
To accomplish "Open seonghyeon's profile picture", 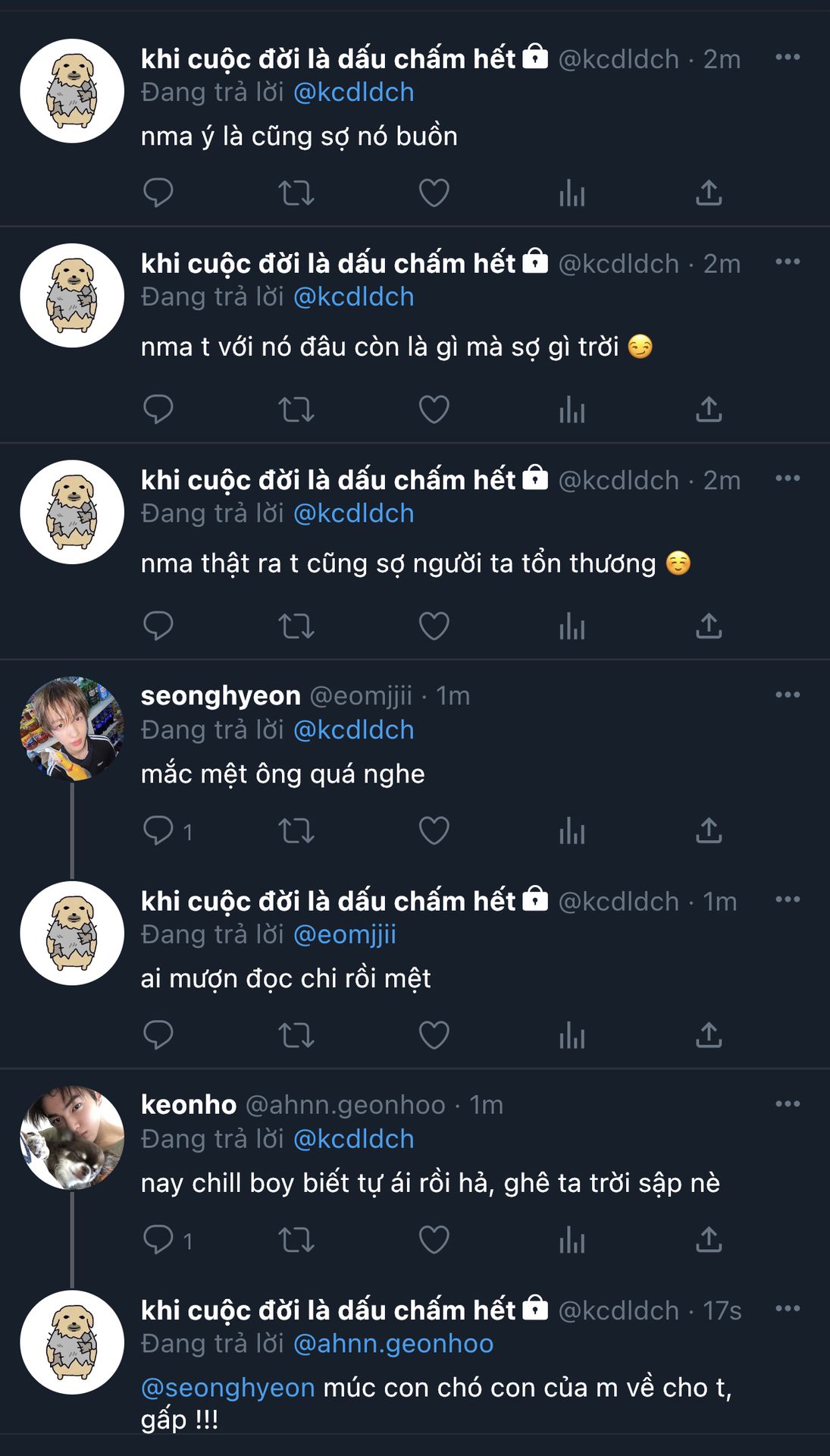I will click(x=72, y=729).
